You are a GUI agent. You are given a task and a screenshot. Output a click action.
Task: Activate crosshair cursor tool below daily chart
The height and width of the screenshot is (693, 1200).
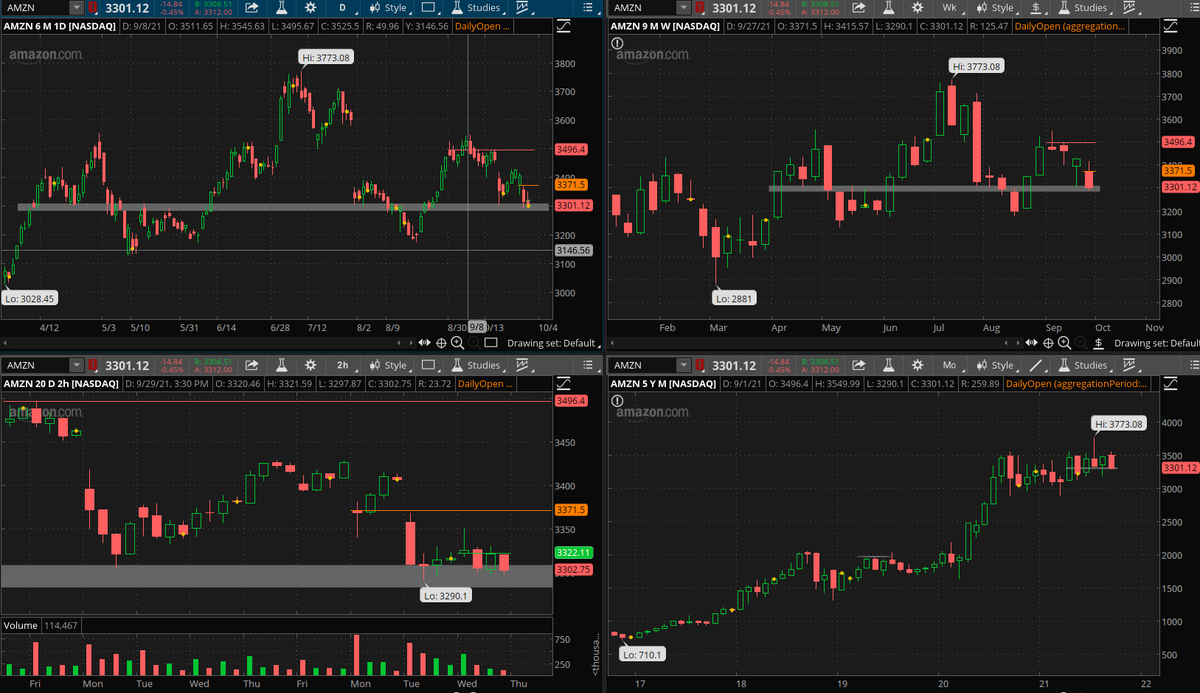click(x=441, y=343)
